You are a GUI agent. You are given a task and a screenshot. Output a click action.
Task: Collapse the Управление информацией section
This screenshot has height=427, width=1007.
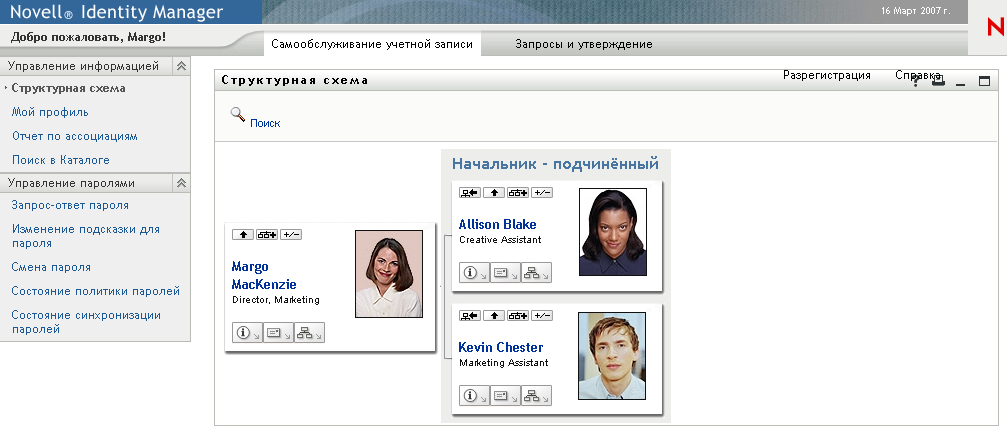181,66
